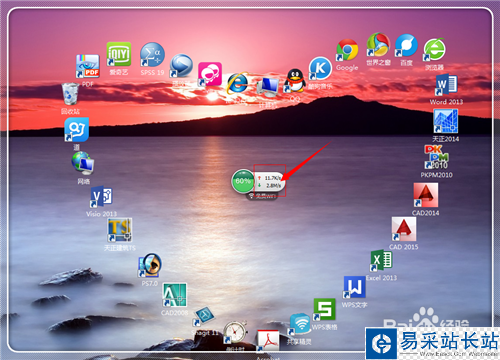Open the 网络 network desktop icon
This screenshot has width=500, height=360.
tap(83, 163)
